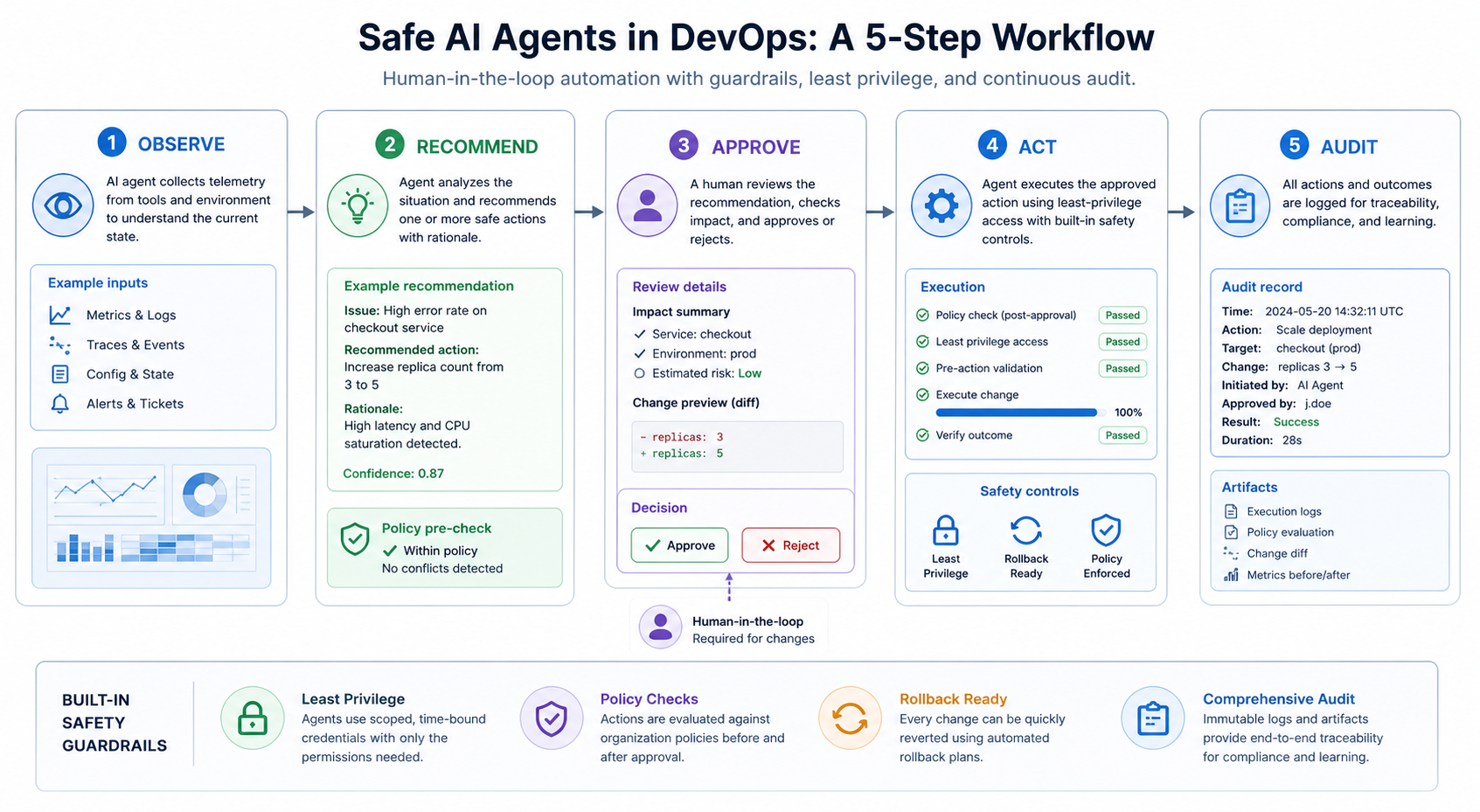Select the Traces & Events icon
This screenshot has width=1480, height=812.
59,344
